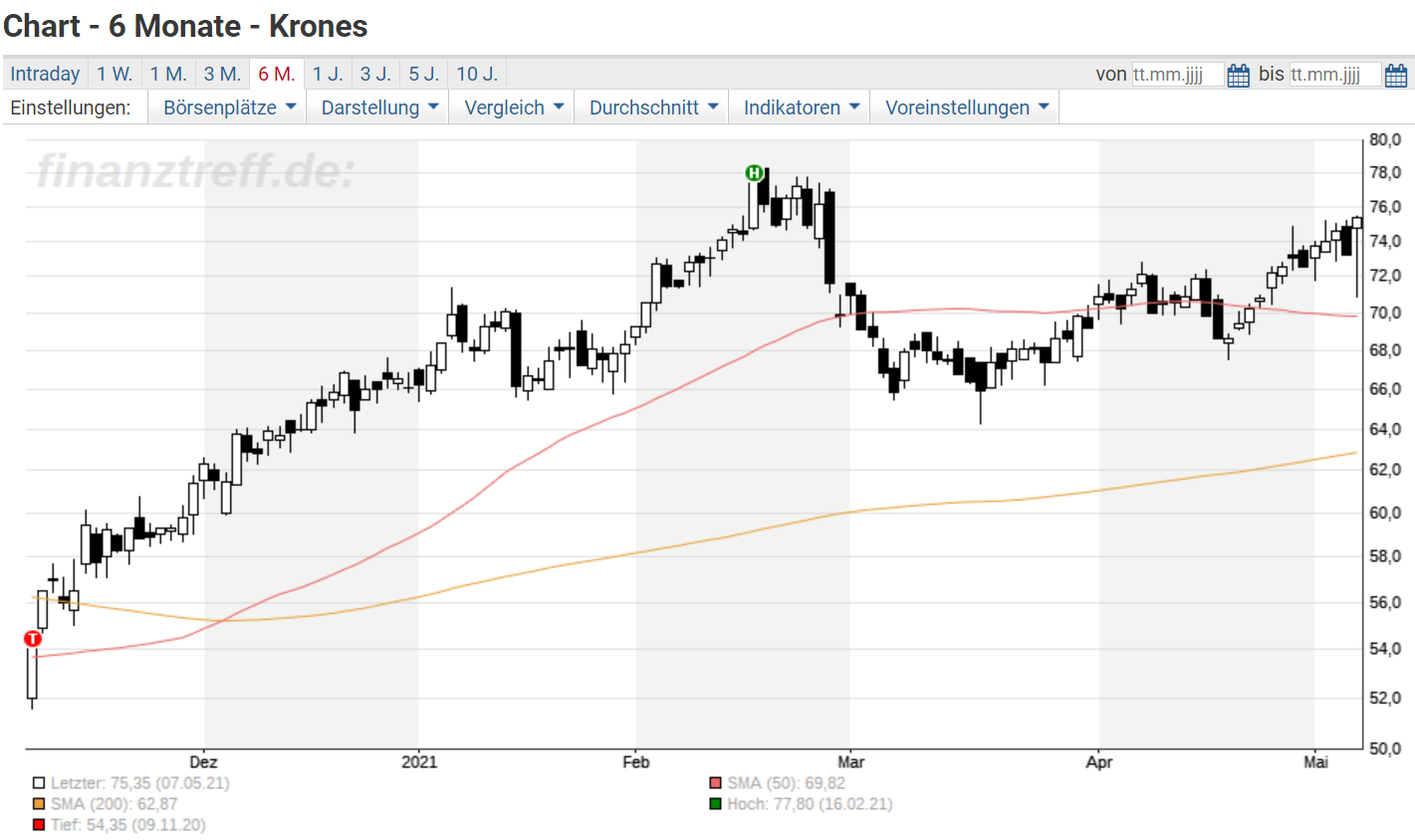1415x840 pixels.
Task: Open the Indikatoren dropdown menu
Action: click(x=801, y=107)
